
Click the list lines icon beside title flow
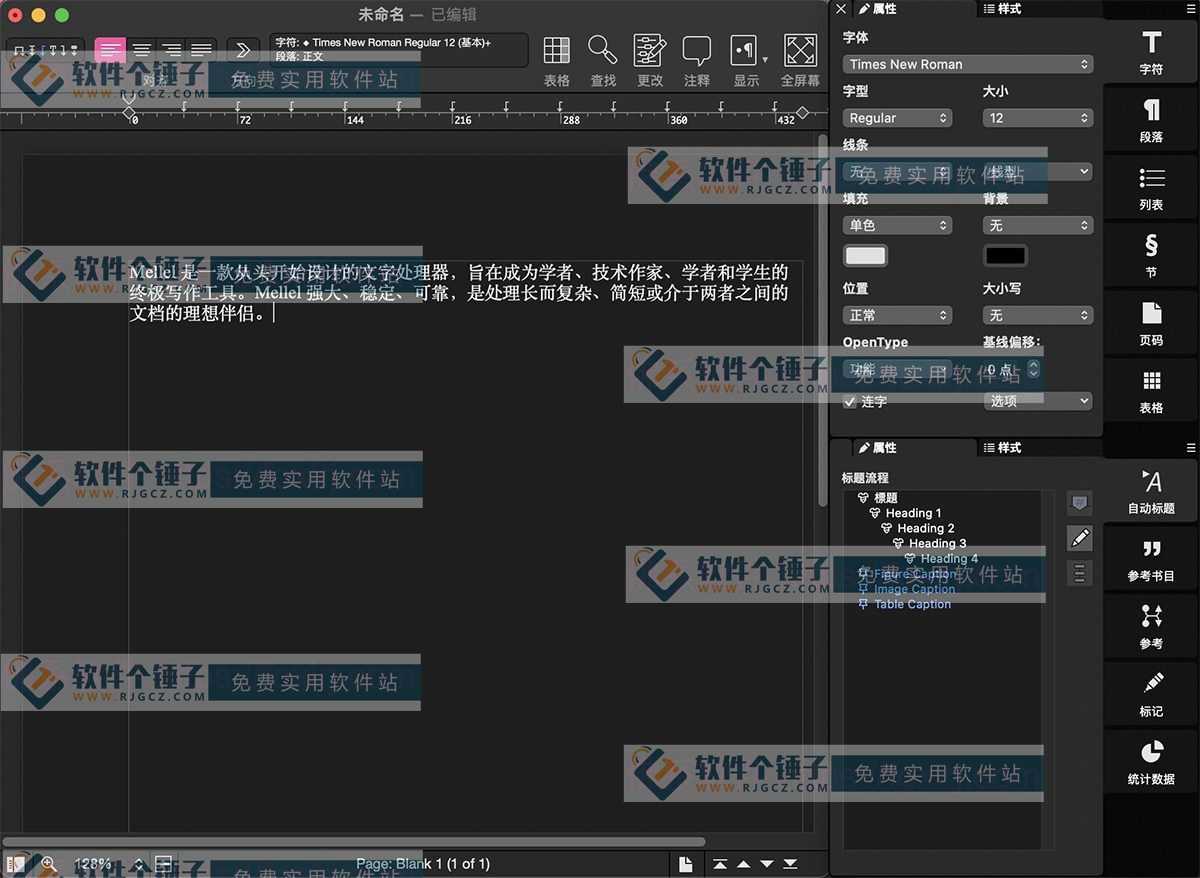tap(1080, 573)
